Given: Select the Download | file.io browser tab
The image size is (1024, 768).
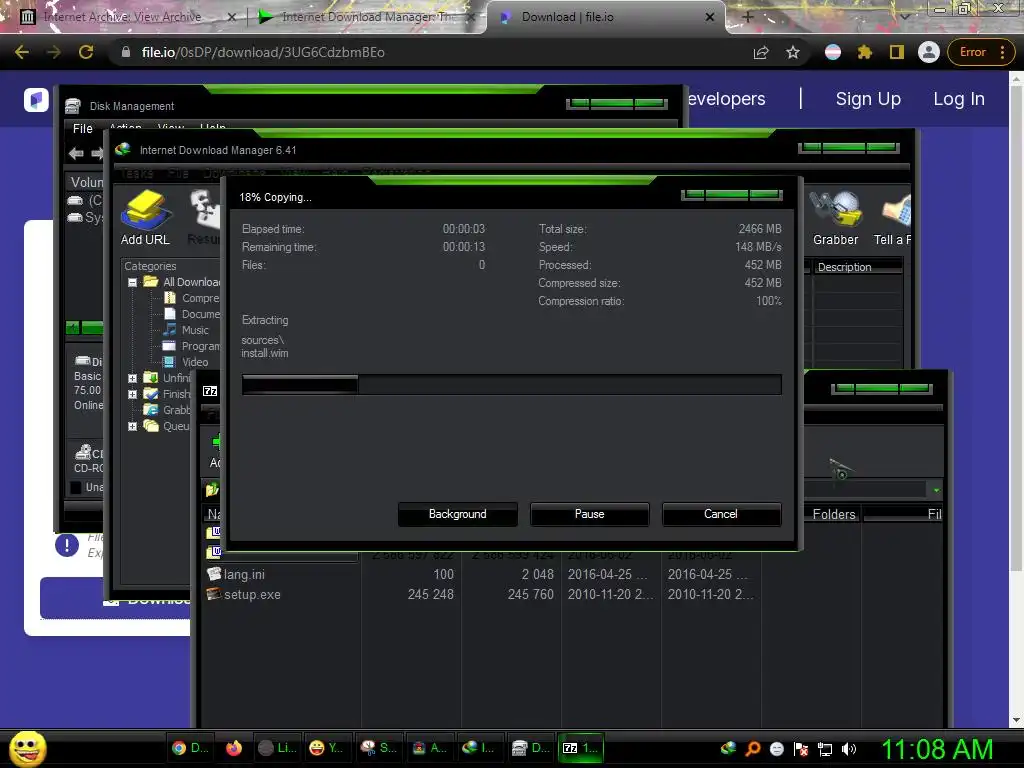Looking at the screenshot, I should click(x=567, y=17).
